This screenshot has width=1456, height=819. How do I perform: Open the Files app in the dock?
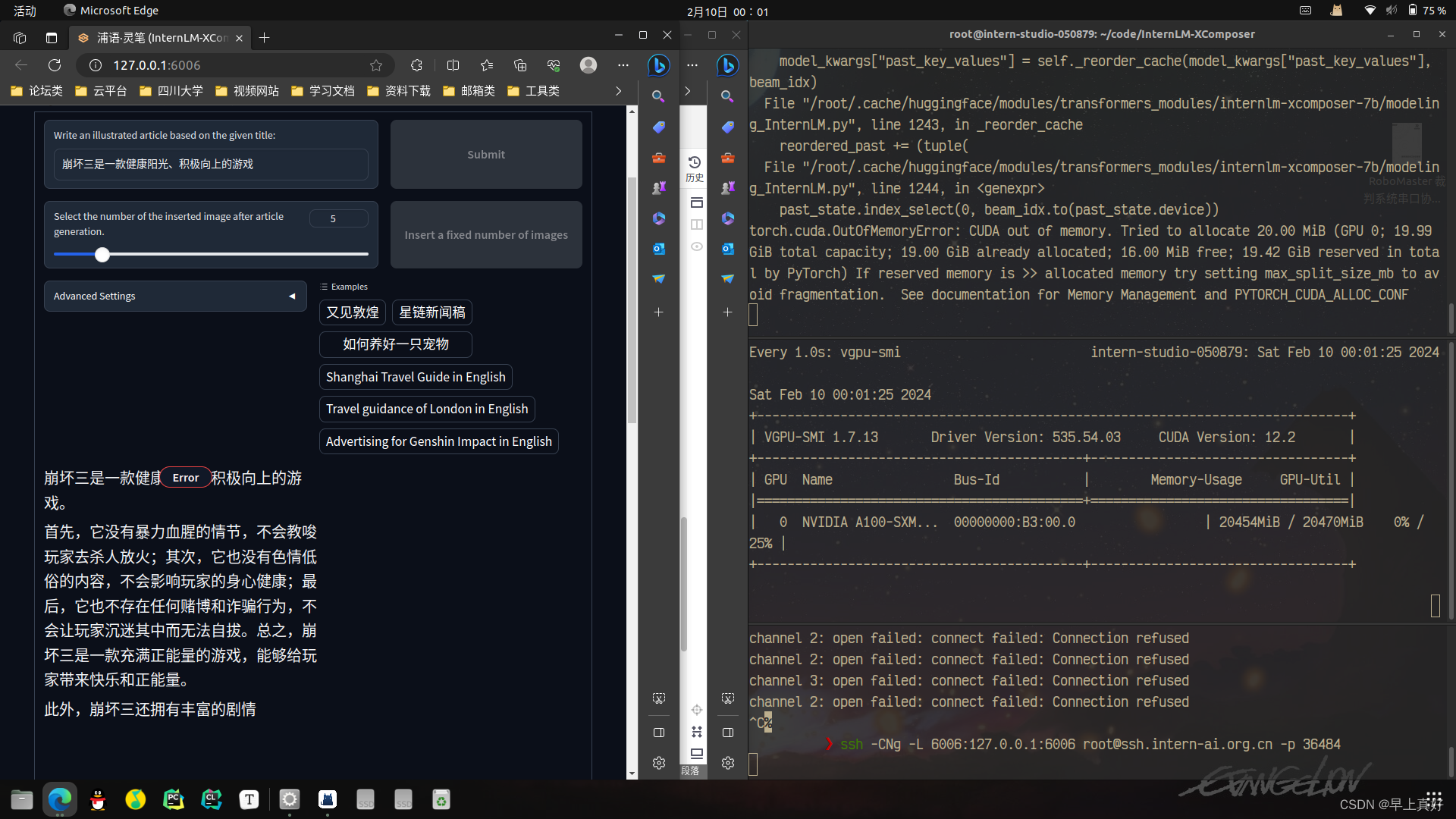pos(22,799)
